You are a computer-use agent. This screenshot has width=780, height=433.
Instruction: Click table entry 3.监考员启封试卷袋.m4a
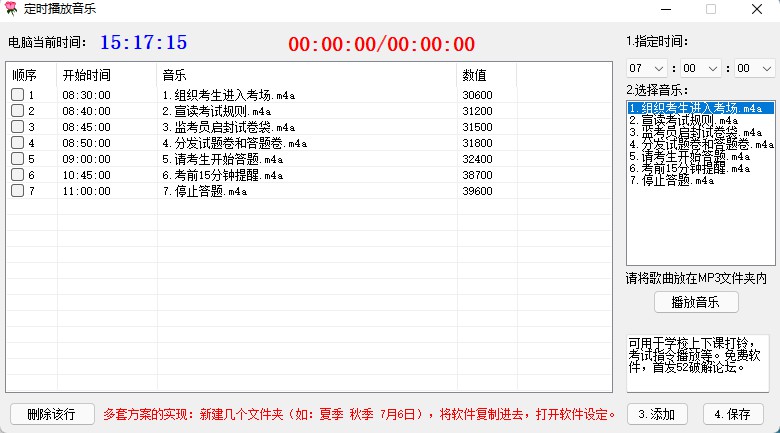point(228,127)
